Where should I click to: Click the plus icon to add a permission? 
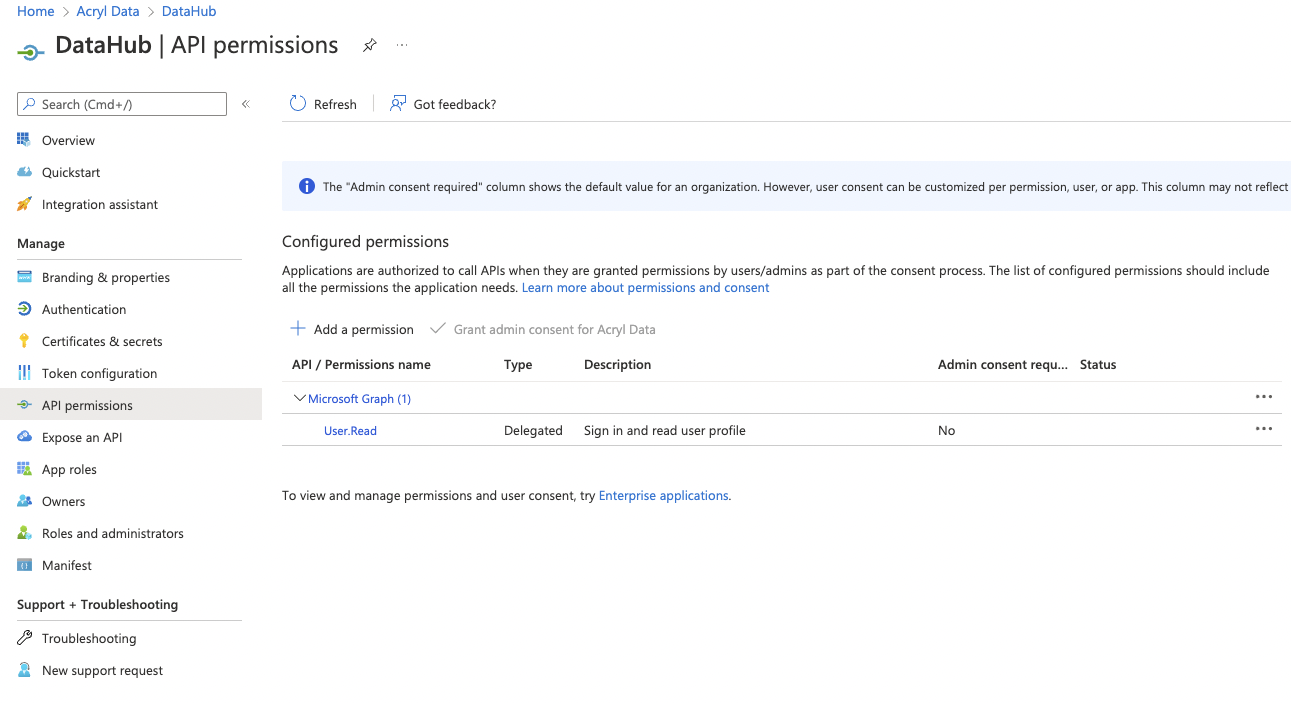[x=298, y=329]
